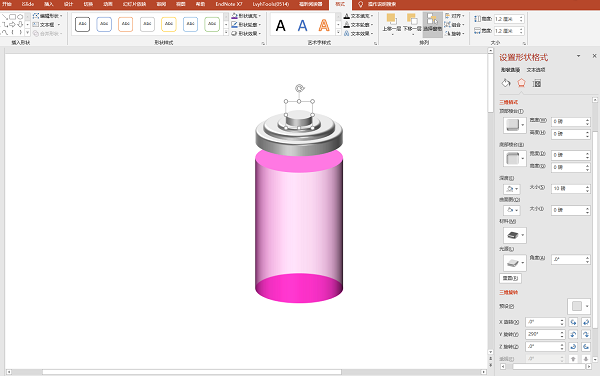This screenshot has height=376, width=600.
Task: Click the Send Backward (下移一层) icon
Action: (412, 19)
